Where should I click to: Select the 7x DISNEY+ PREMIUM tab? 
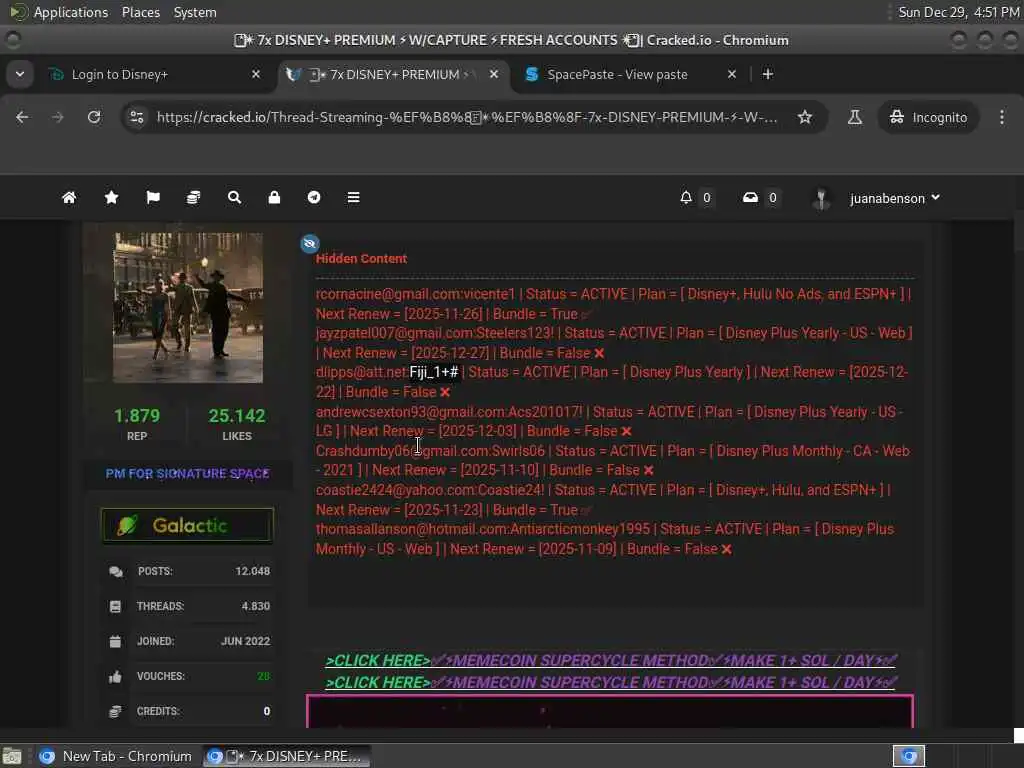pos(392,74)
